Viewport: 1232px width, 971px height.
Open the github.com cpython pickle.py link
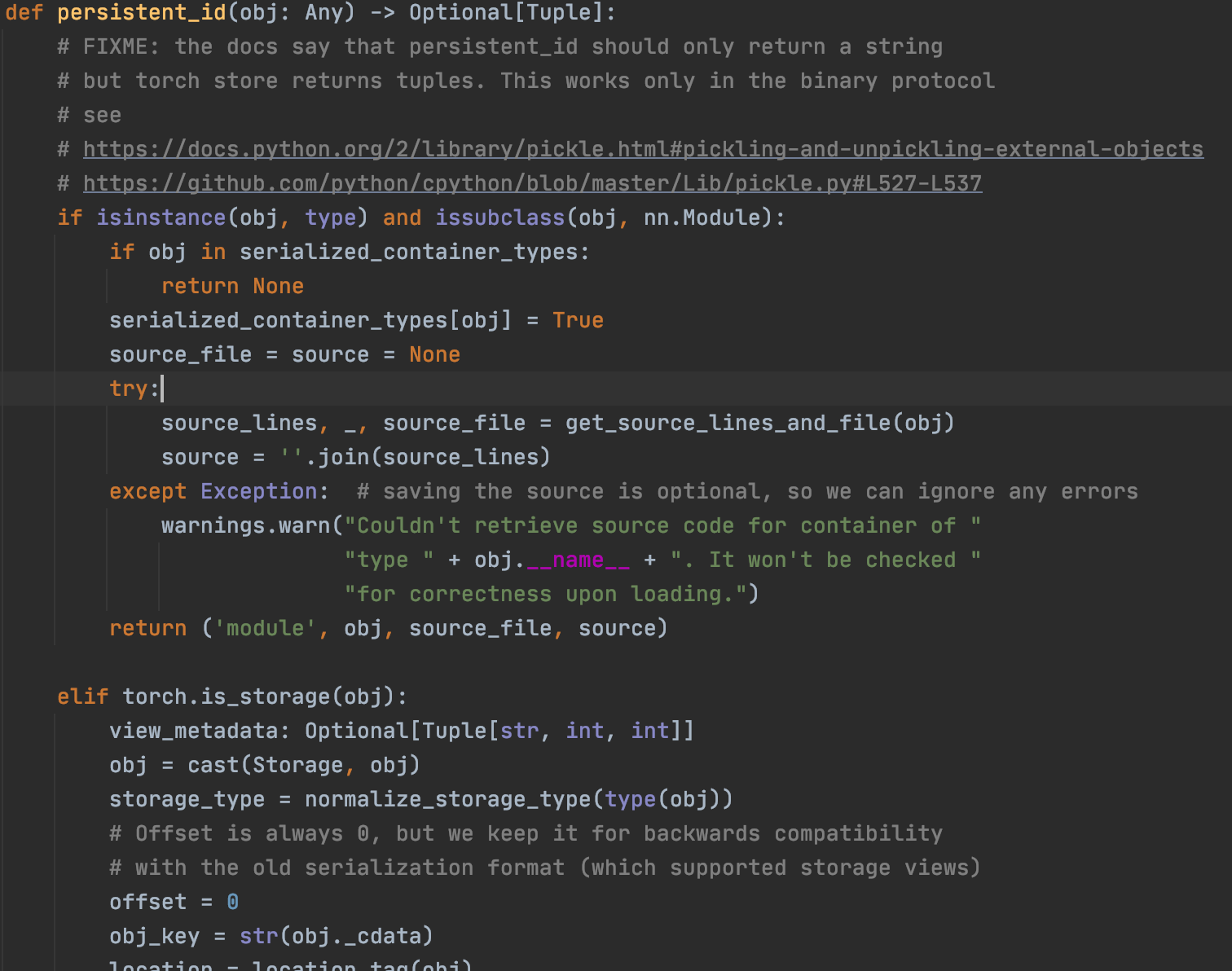532,183
